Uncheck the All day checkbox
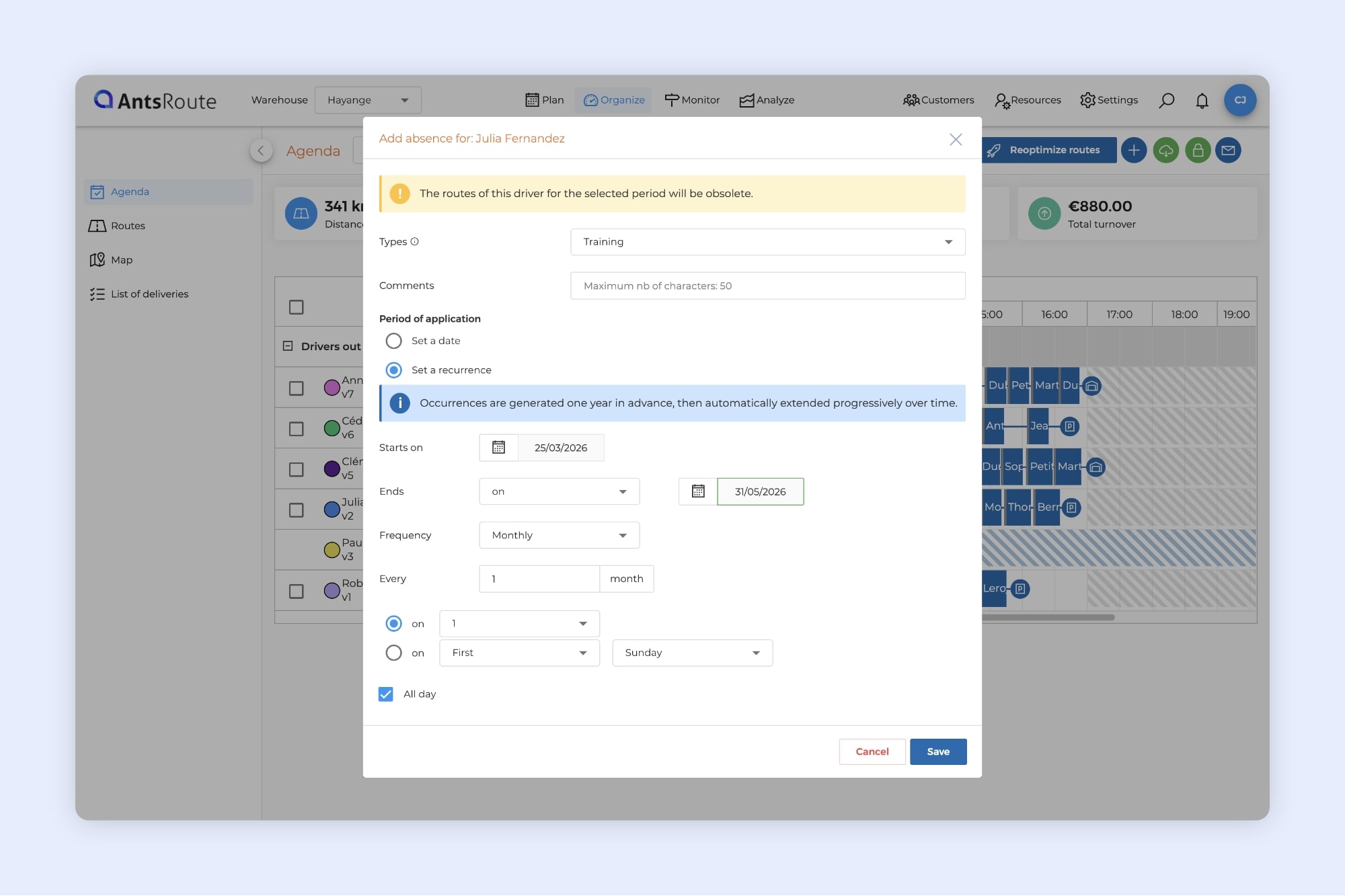The image size is (1345, 896). (386, 694)
